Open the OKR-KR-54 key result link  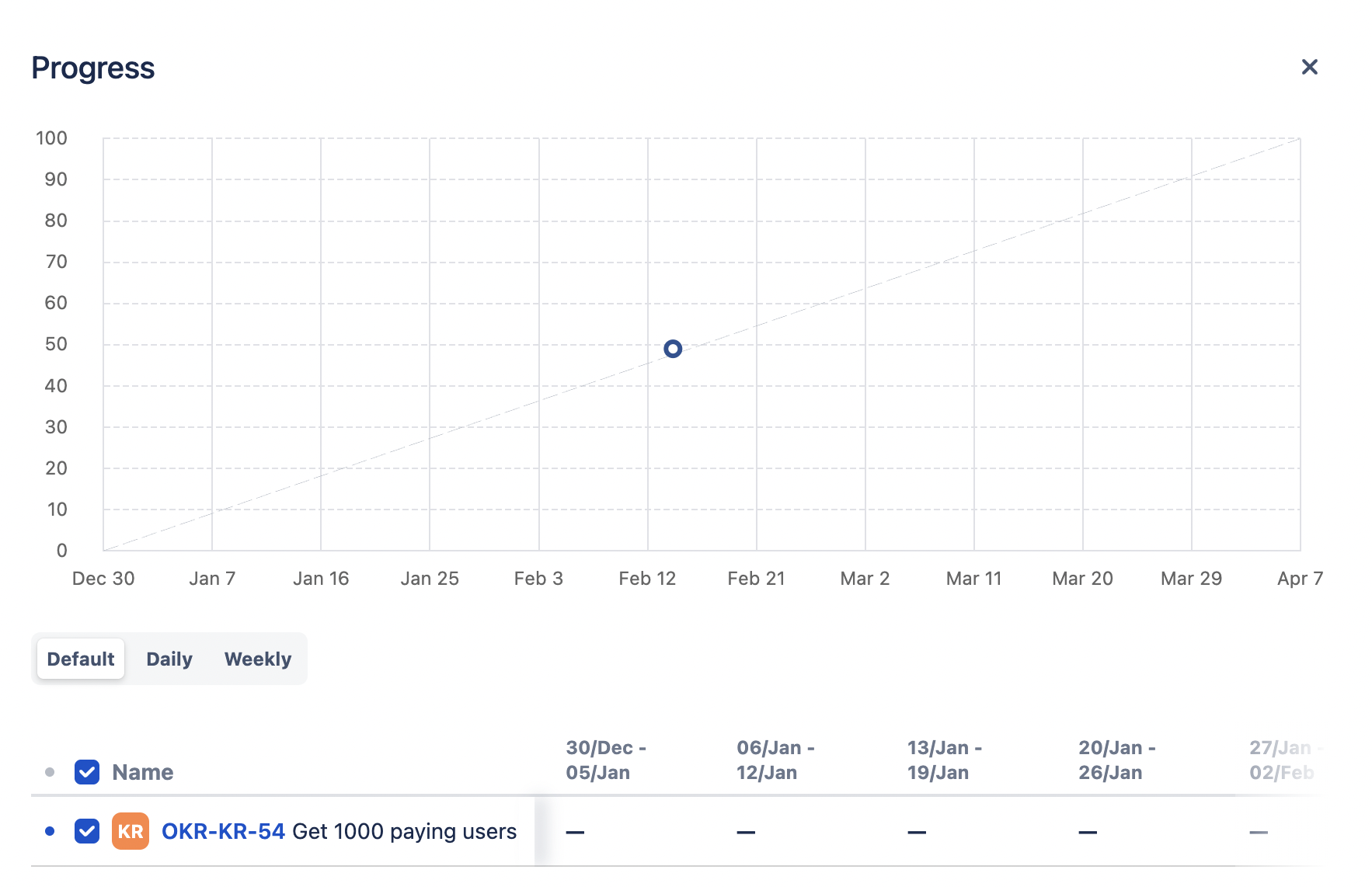coord(223,831)
